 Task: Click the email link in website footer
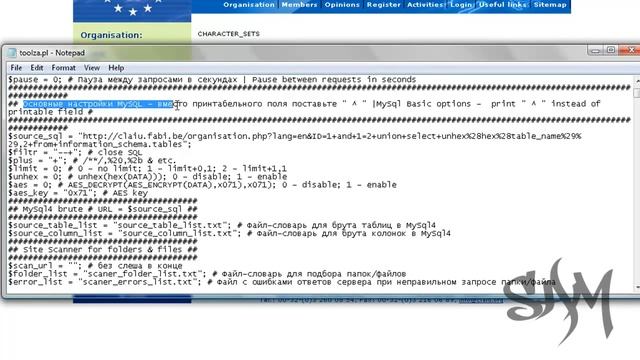coord(481,300)
